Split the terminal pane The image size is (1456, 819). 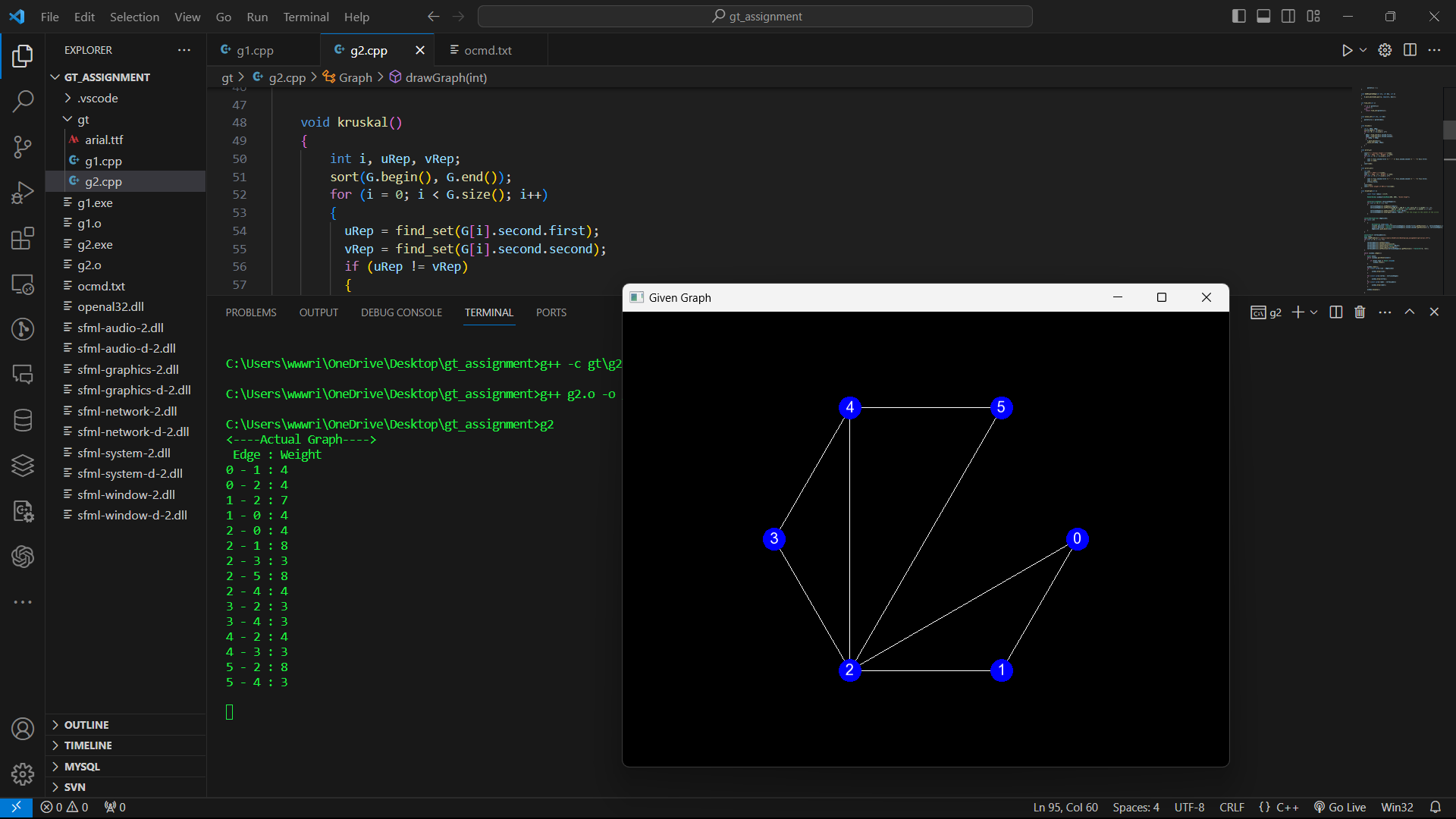click(x=1336, y=312)
